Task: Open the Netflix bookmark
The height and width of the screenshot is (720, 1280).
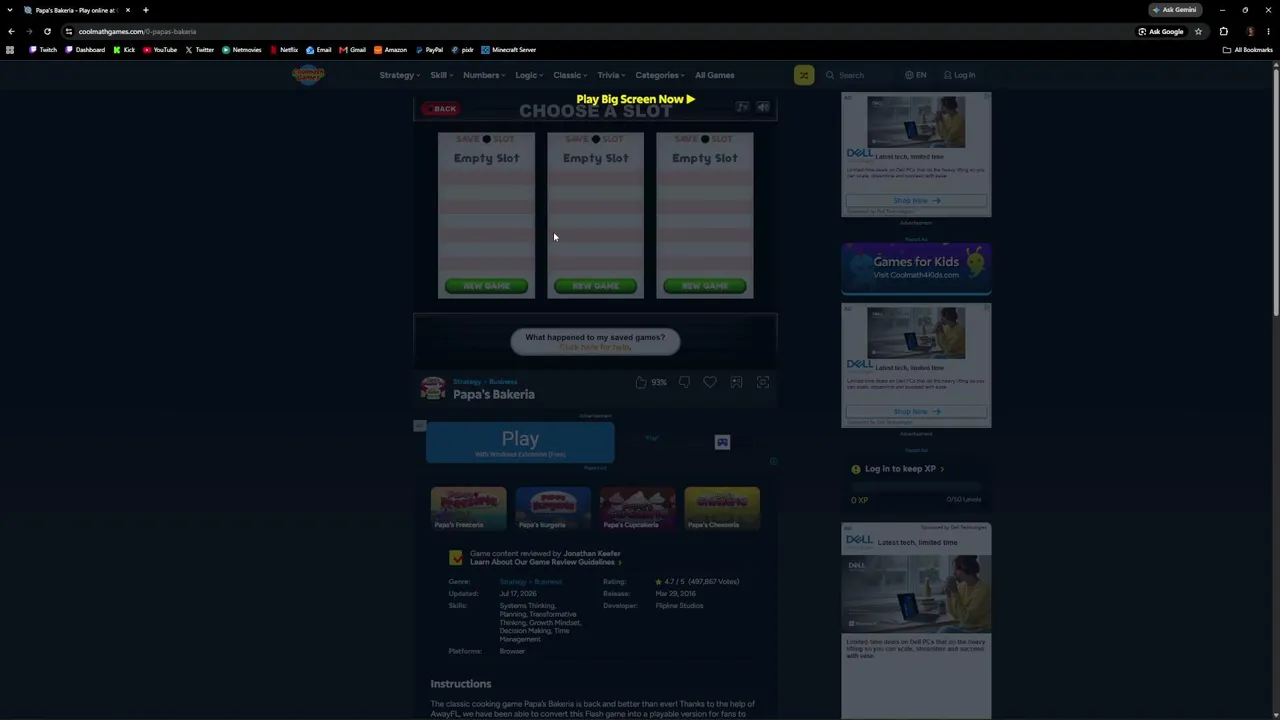Action: pos(284,50)
